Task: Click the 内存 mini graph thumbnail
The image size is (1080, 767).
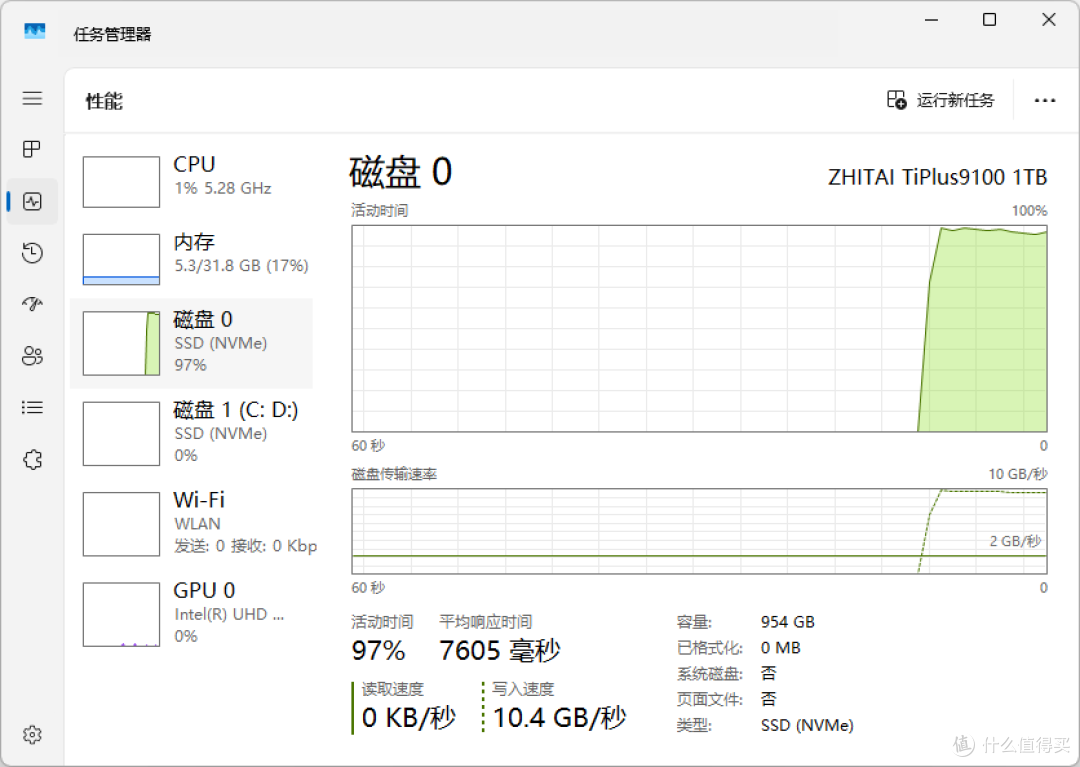Action: click(x=121, y=260)
